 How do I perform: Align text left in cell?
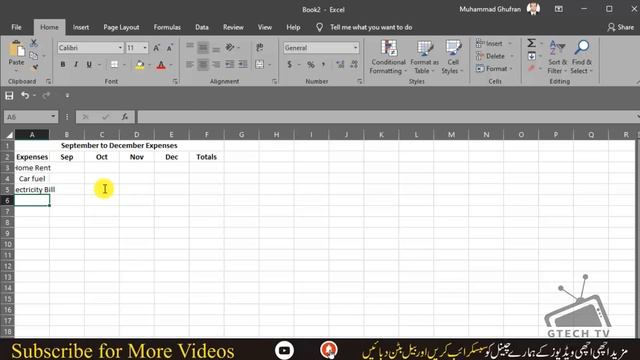190,64
